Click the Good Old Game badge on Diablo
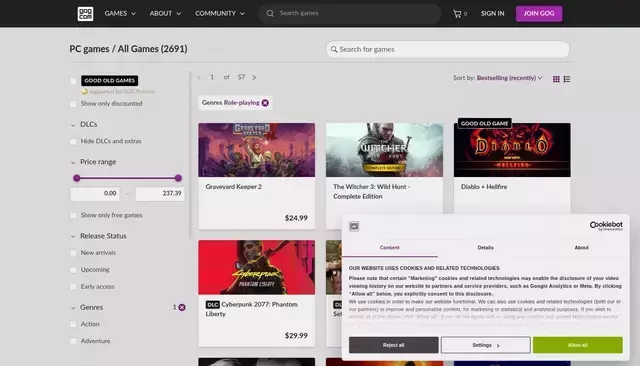The height and width of the screenshot is (366, 640). coord(484,123)
